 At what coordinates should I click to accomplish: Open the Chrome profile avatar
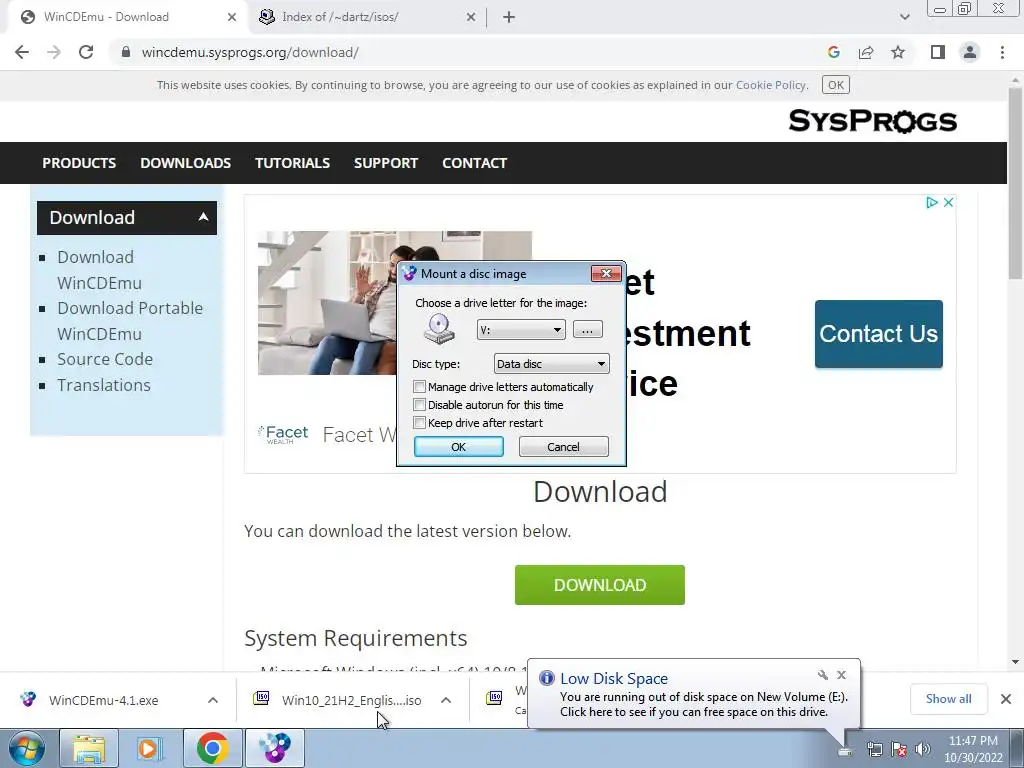pyautogui.click(x=970, y=52)
